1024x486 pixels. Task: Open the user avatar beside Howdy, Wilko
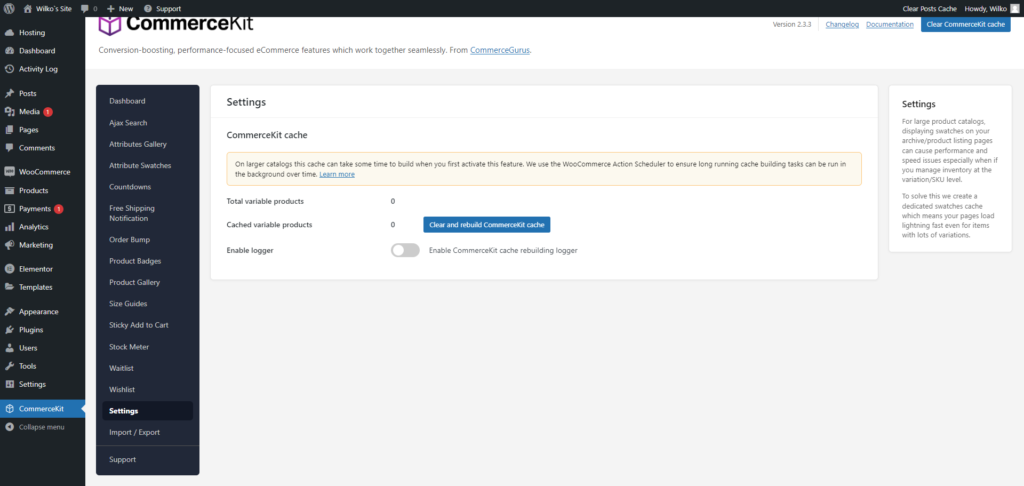coord(1014,8)
